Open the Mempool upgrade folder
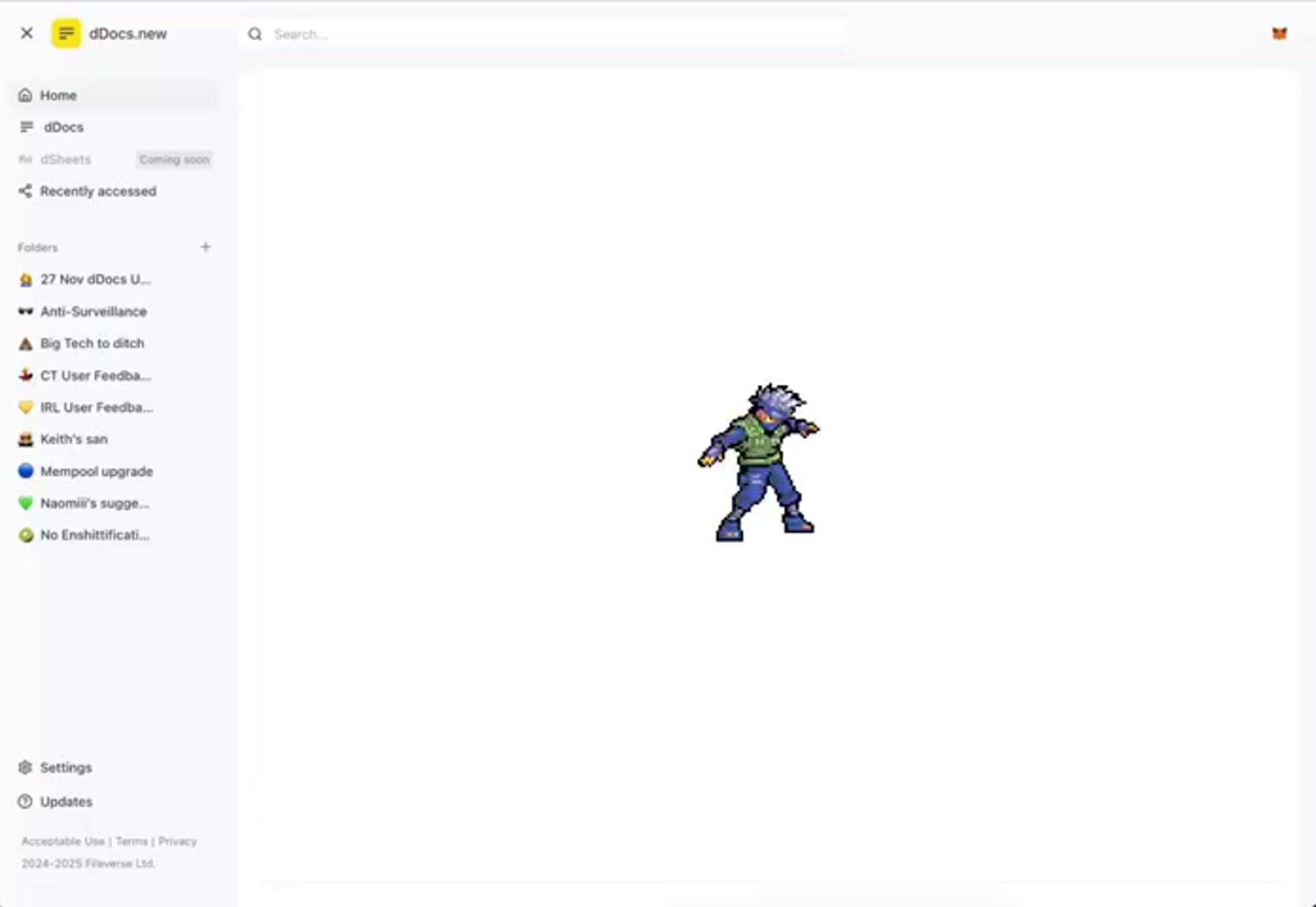1316x907 pixels. point(96,471)
